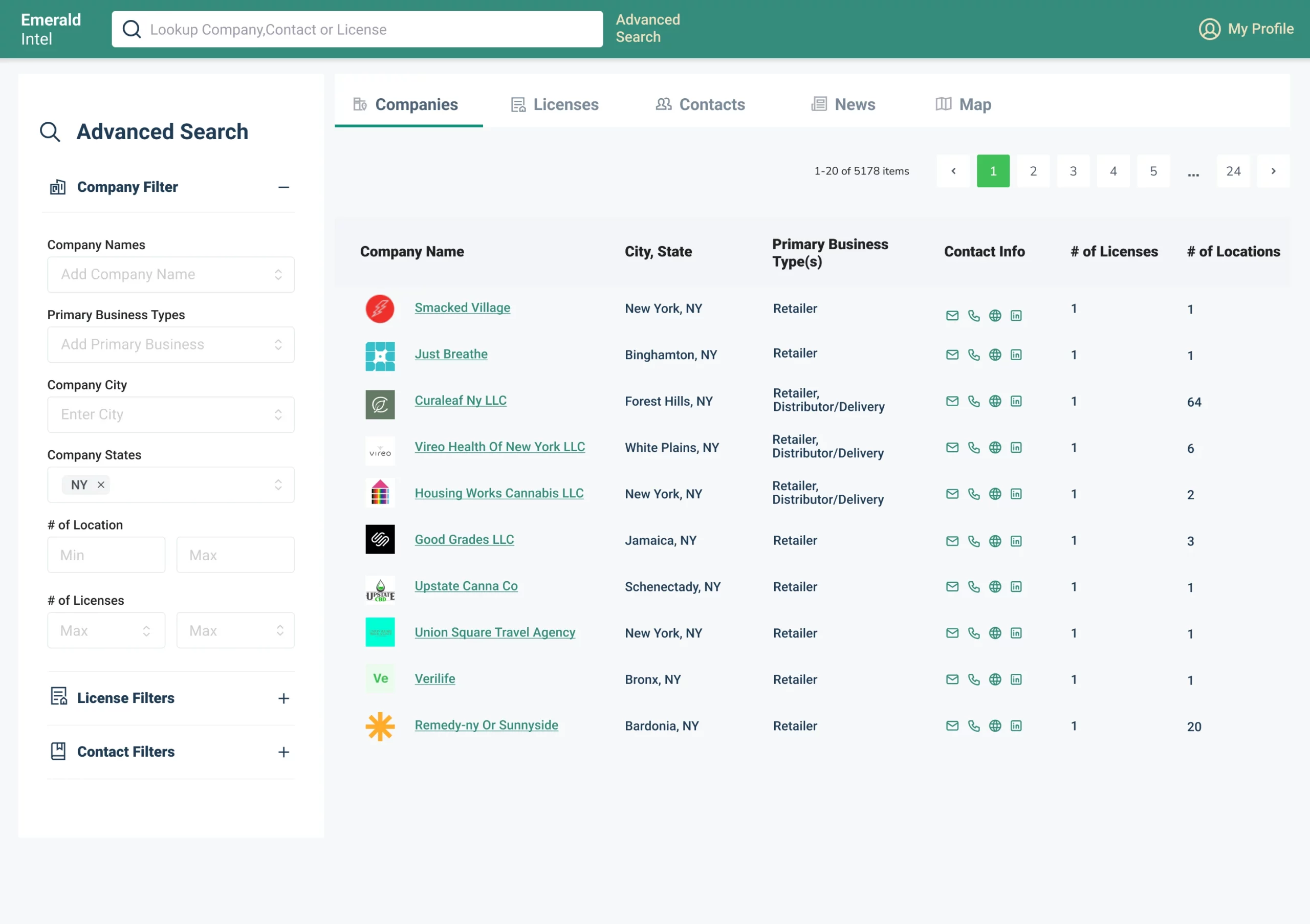1310x924 pixels.
Task: Open the Smacked Village company link
Action: (462, 308)
